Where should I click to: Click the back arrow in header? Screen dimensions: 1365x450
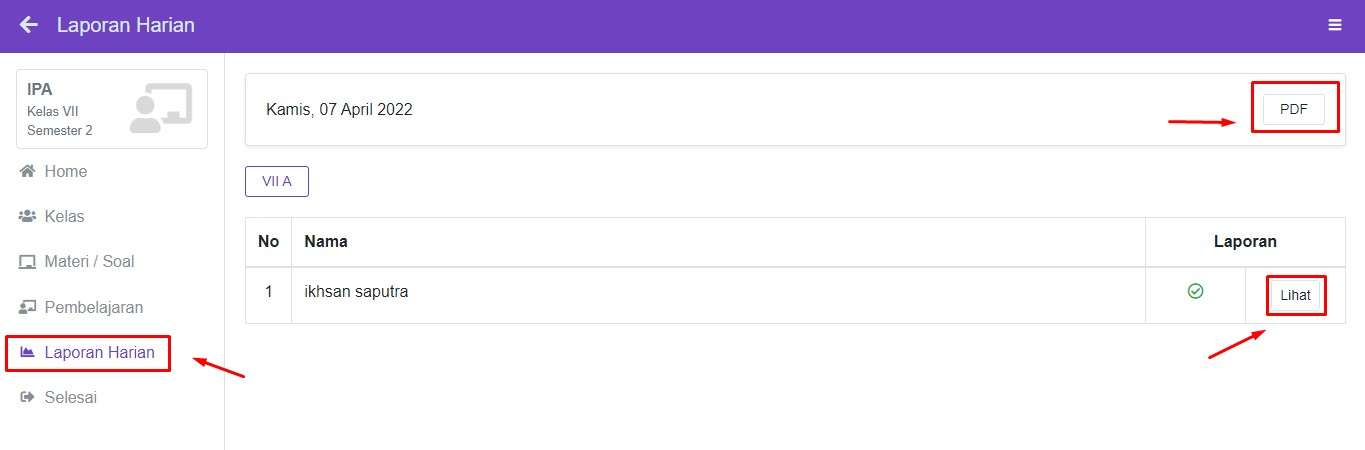(29, 25)
